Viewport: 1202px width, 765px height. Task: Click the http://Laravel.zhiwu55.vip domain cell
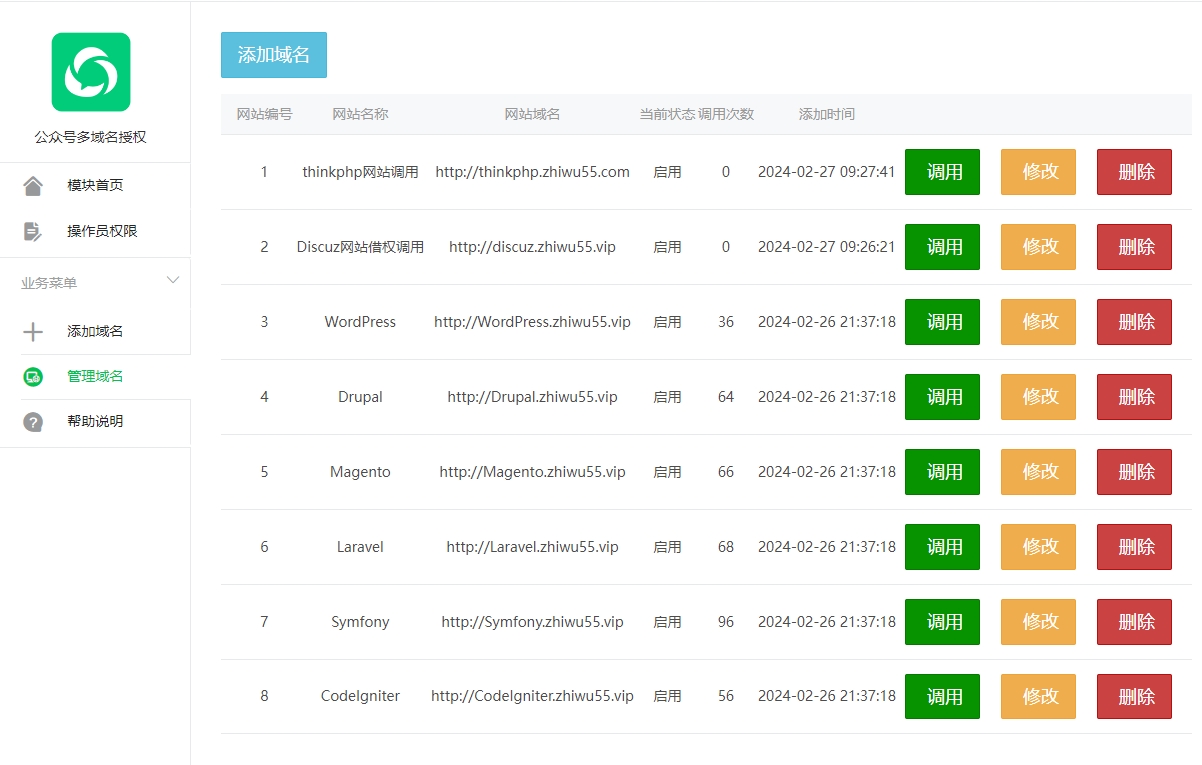[x=532, y=547]
